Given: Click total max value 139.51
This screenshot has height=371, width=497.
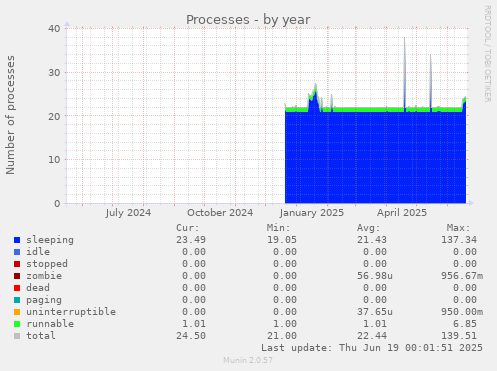Looking at the screenshot, I should click(459, 336).
